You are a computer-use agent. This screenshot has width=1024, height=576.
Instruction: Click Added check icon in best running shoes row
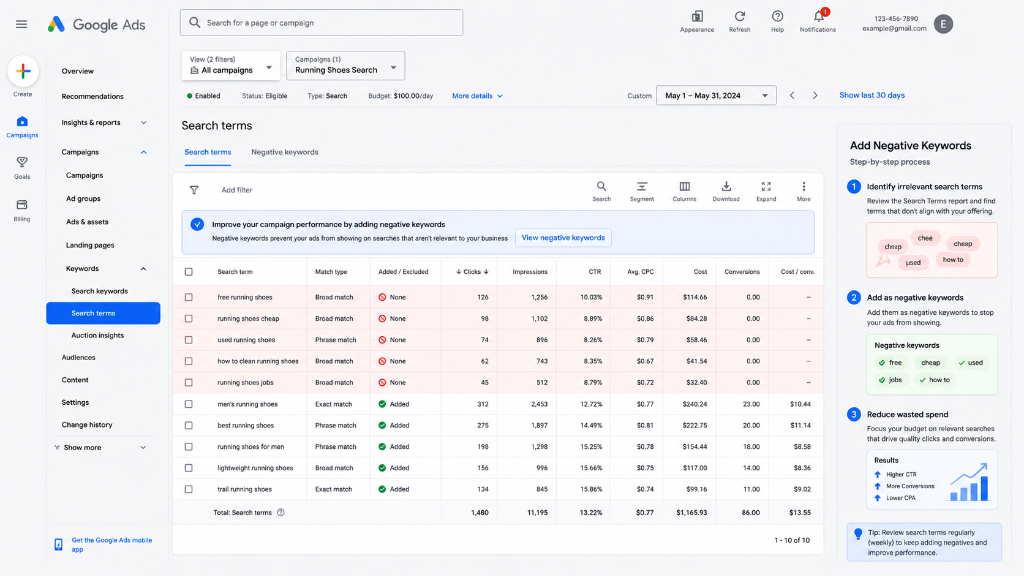382,425
